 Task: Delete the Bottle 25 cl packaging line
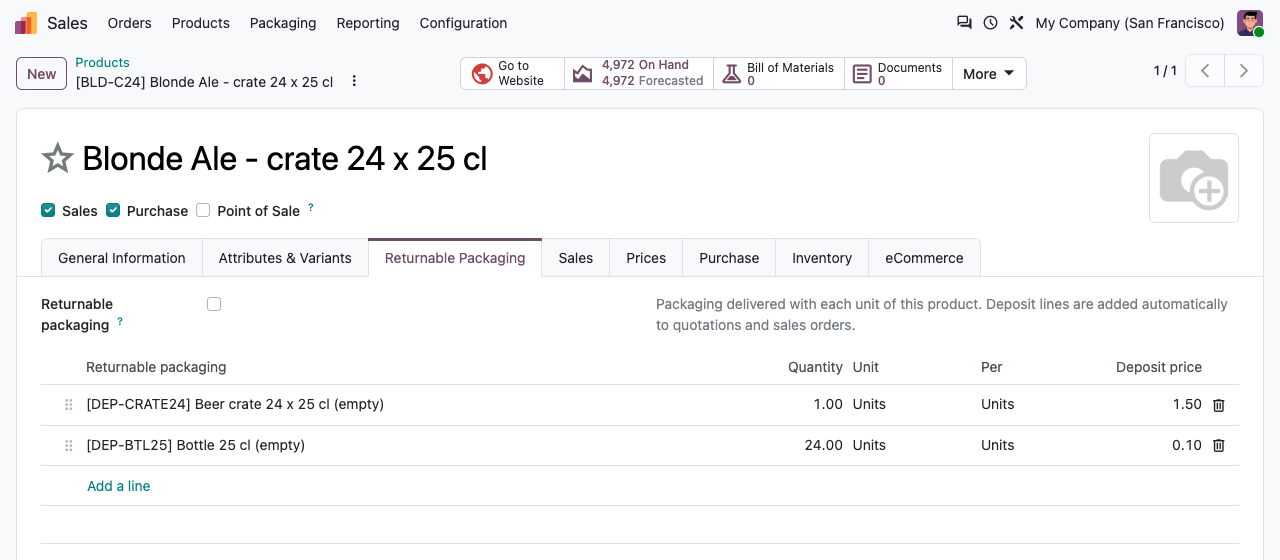[x=1219, y=446]
